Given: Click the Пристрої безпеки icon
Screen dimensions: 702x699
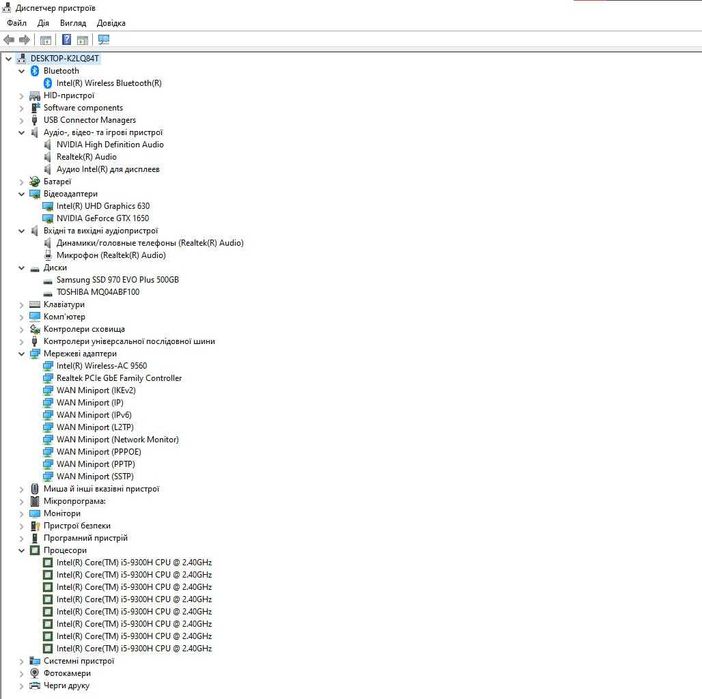Looking at the screenshot, I should tap(34, 526).
